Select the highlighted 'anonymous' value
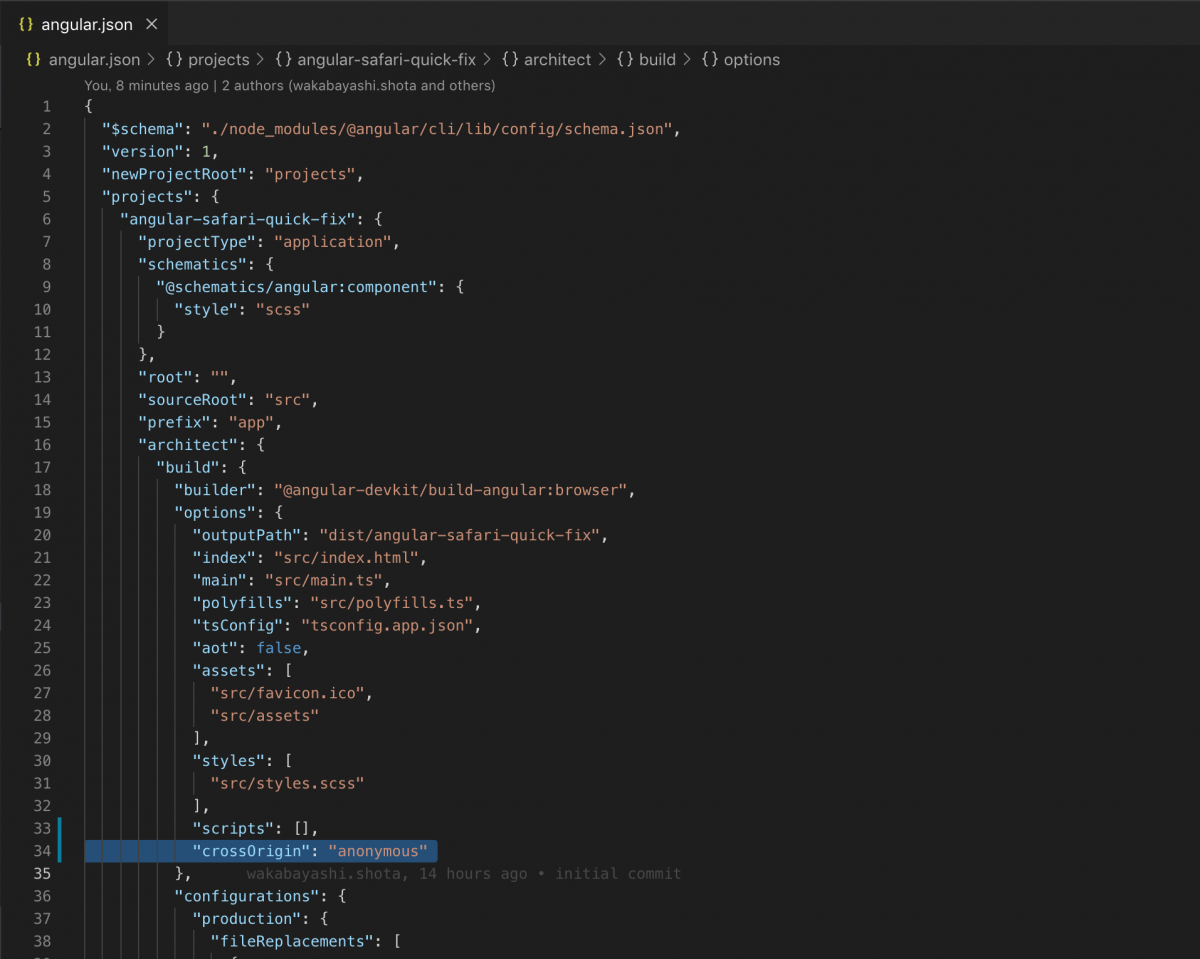1200x959 pixels. [379, 850]
